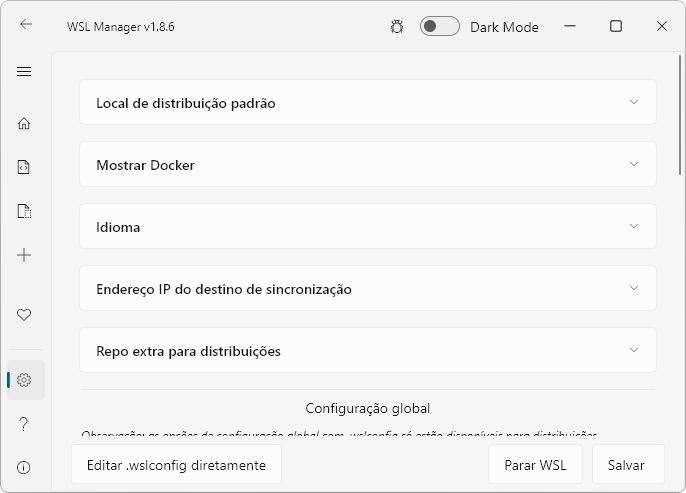Open the hamburger navigation menu
The height and width of the screenshot is (493, 686).
pos(24,71)
